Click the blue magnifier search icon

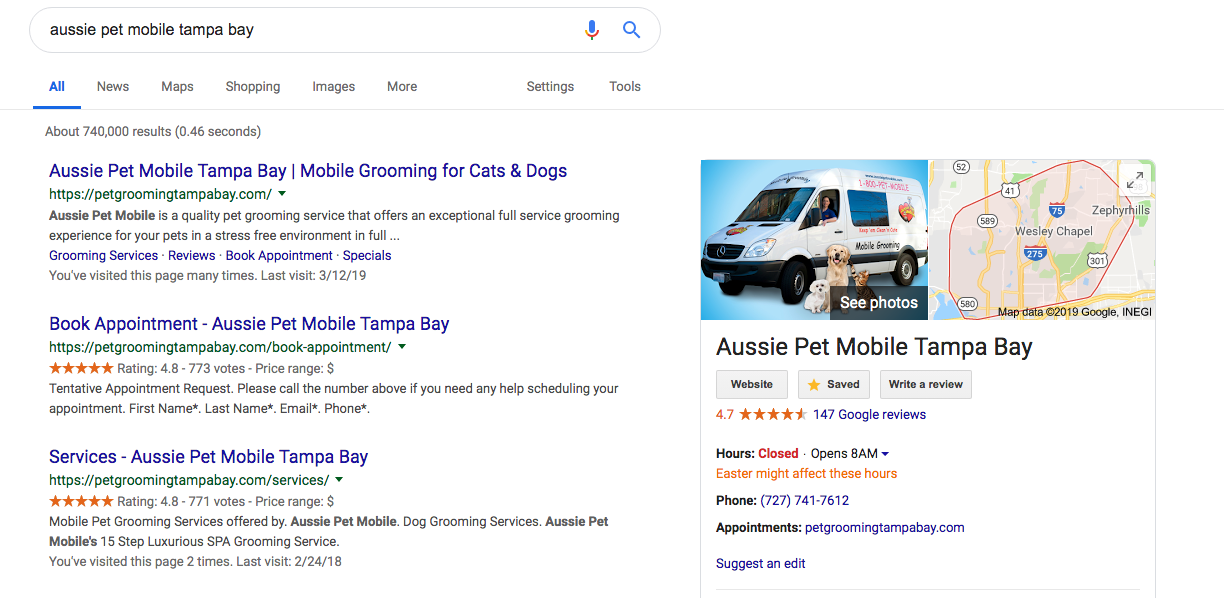pos(631,30)
